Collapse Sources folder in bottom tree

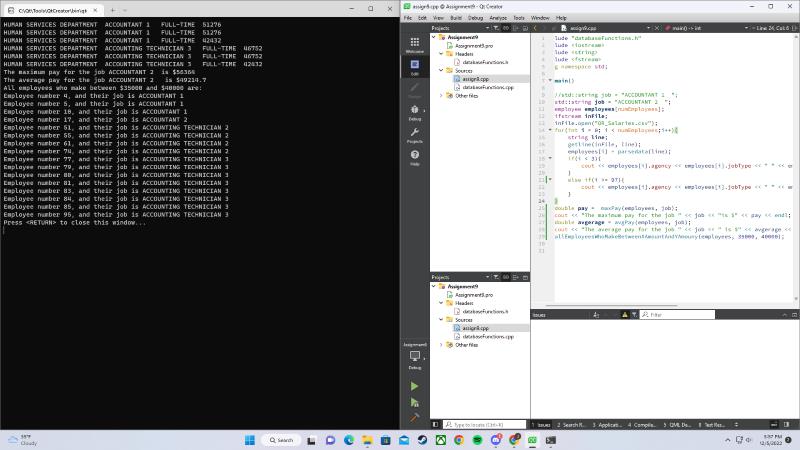(x=441, y=319)
